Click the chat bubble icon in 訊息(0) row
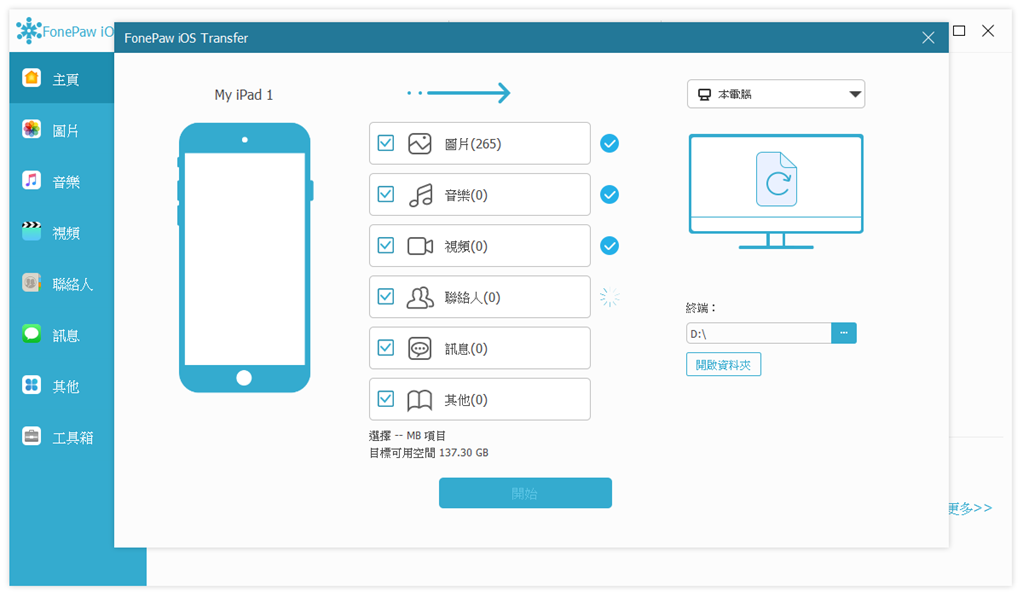1023x597 pixels. [420, 348]
